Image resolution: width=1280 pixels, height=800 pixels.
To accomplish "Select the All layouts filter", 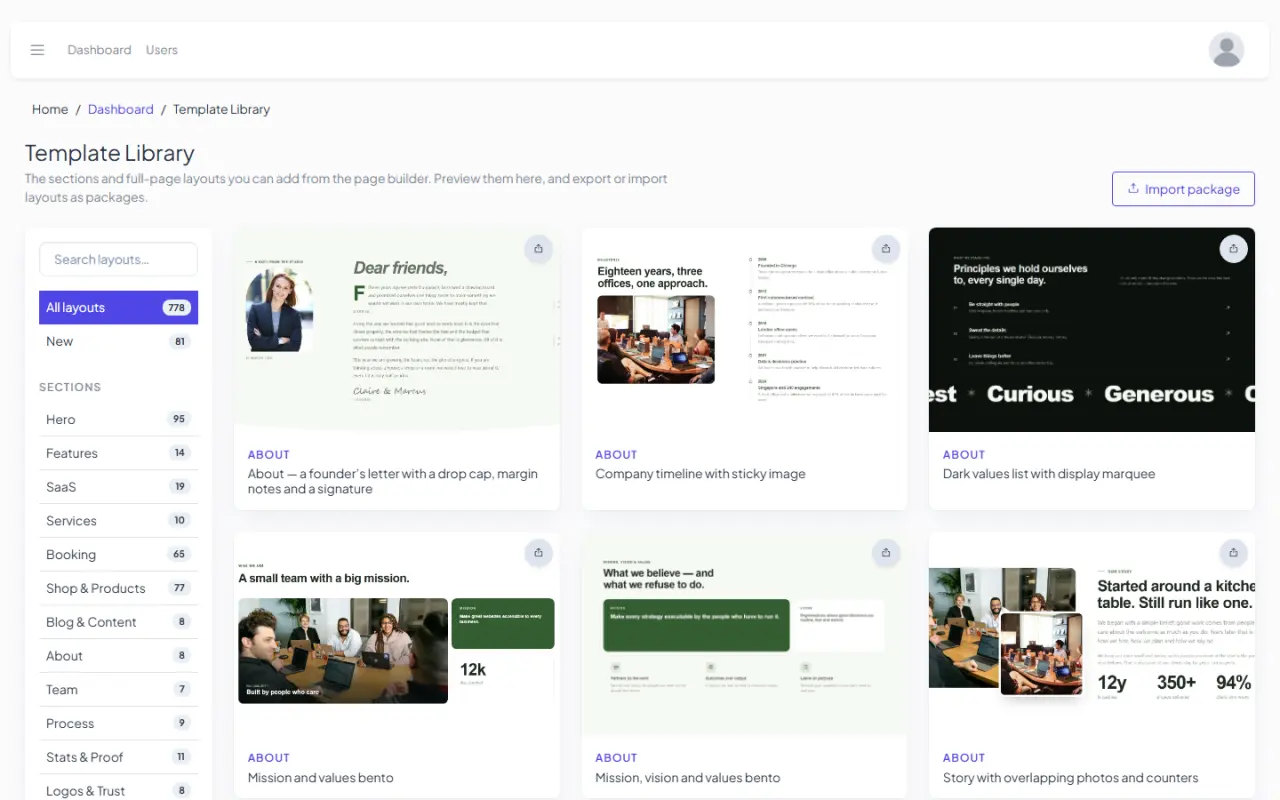I will pyautogui.click(x=118, y=307).
